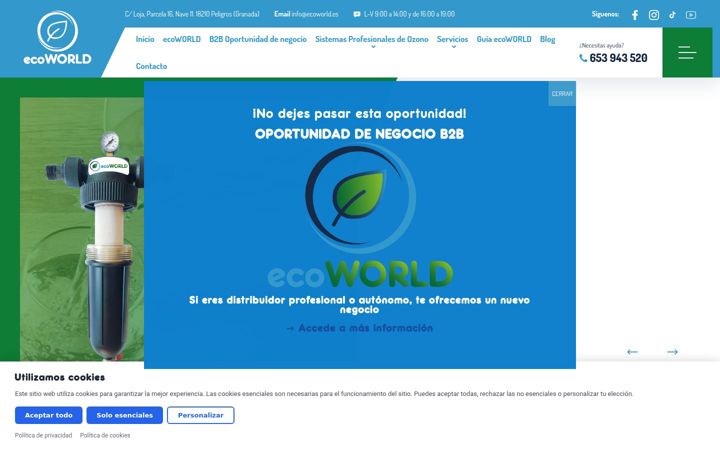Go to next slide with right arrow
This screenshot has width=720, height=450.
(672, 352)
